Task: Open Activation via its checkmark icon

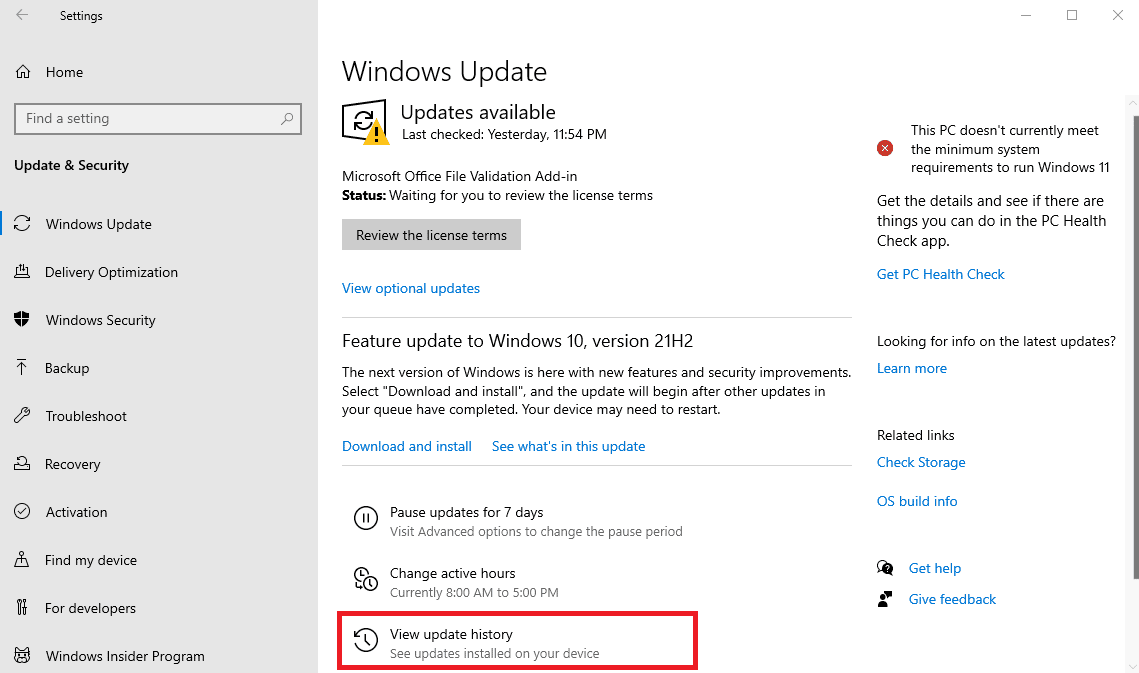Action: 22,511
